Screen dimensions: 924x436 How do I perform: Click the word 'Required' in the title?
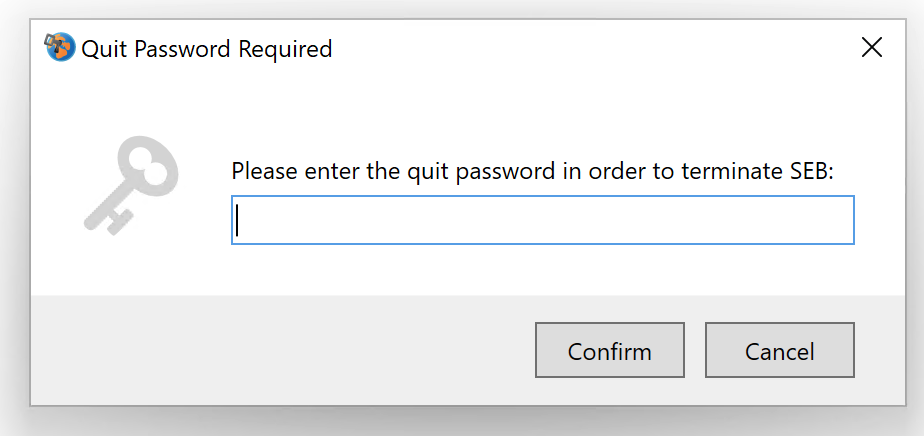click(x=285, y=49)
